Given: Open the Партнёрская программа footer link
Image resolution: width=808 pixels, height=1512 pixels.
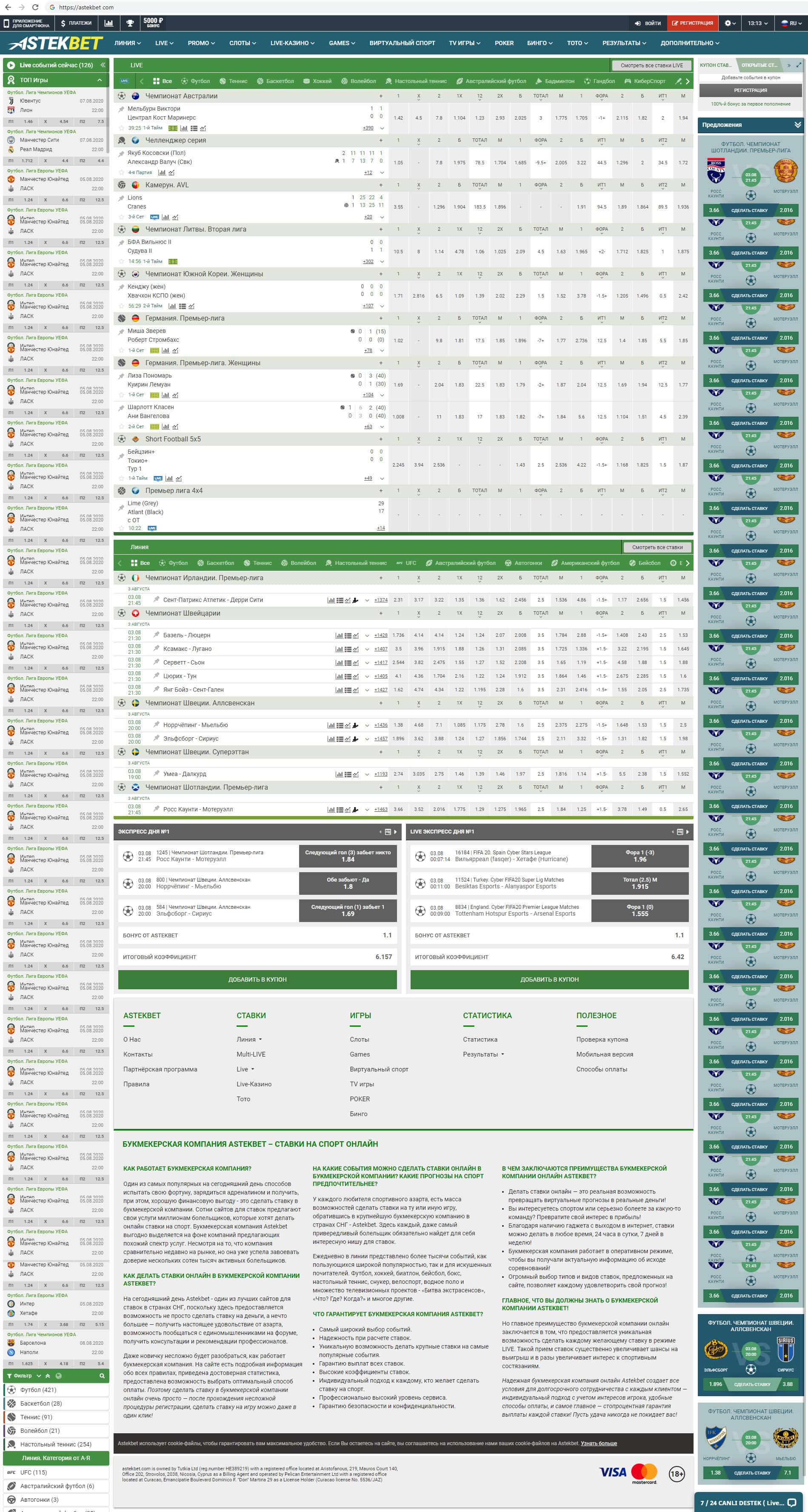Looking at the screenshot, I should click(x=160, y=1069).
